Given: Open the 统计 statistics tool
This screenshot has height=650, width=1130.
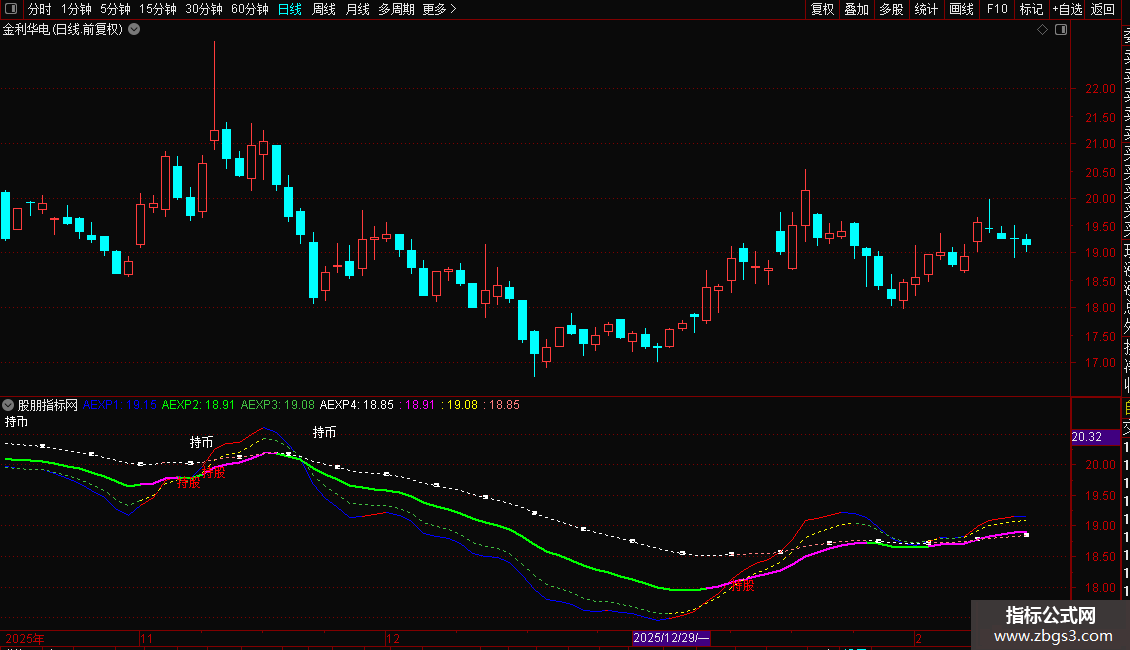Looking at the screenshot, I should pos(926,9).
